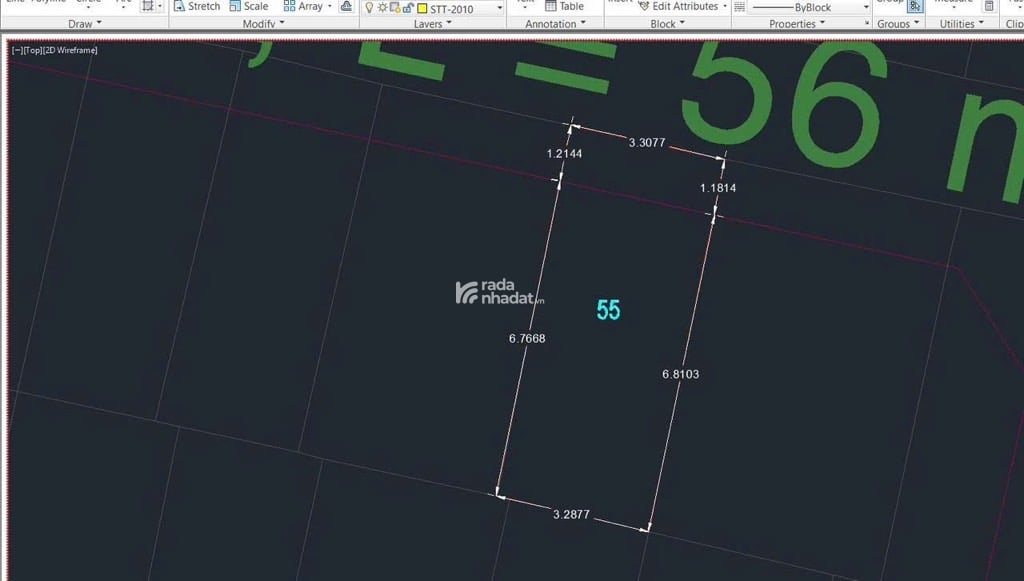This screenshot has height=581, width=1024.
Task: Expand the Modify panel flyout
Action: (263, 24)
